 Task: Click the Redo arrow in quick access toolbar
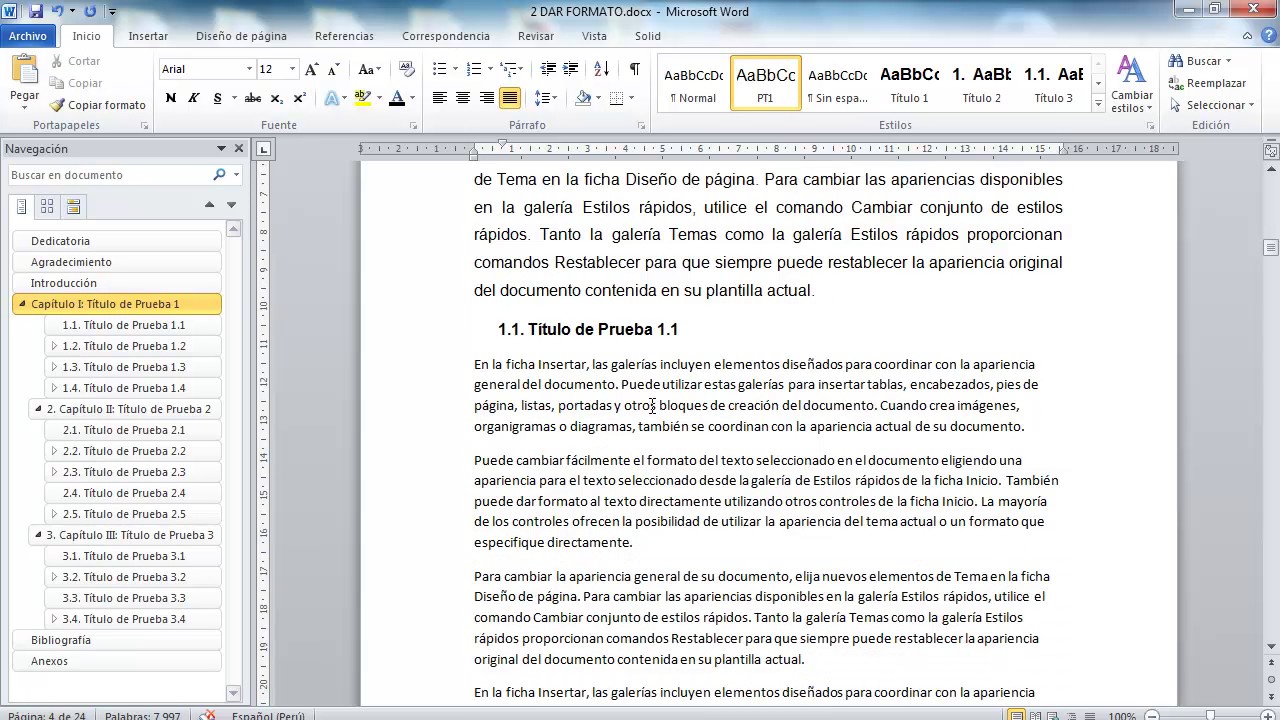[90, 12]
